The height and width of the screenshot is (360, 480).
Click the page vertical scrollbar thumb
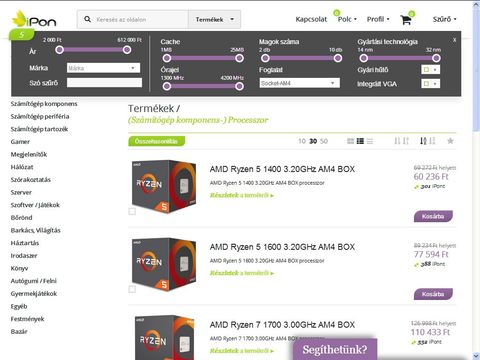476,70
